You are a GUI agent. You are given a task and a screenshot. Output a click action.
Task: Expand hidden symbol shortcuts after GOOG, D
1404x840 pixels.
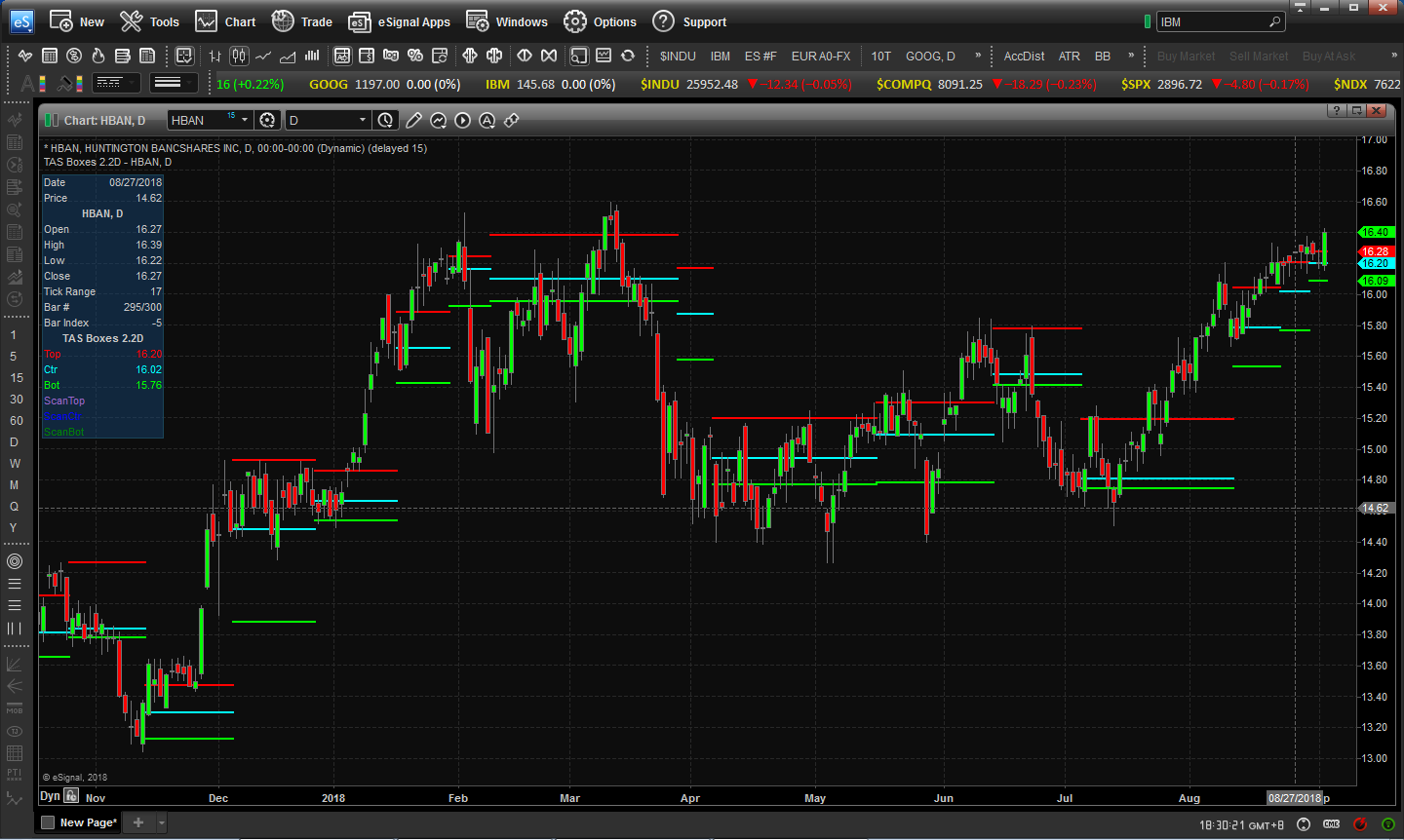click(x=978, y=56)
